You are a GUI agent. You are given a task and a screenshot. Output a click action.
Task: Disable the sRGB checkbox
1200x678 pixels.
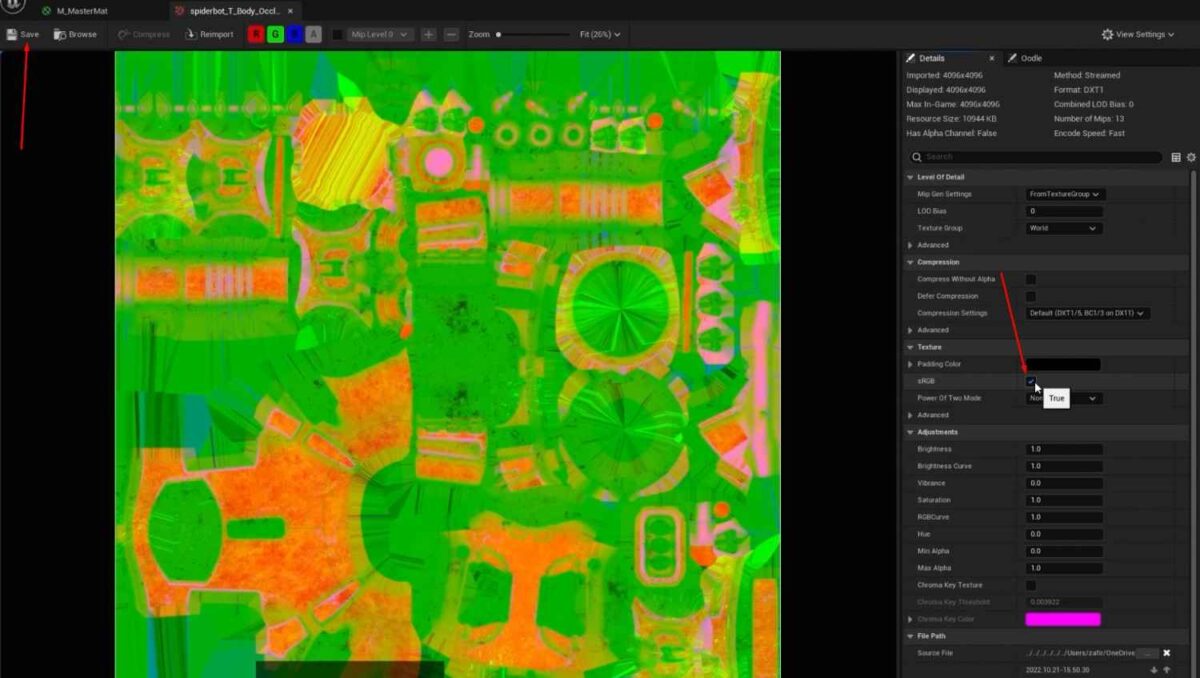[1031, 381]
